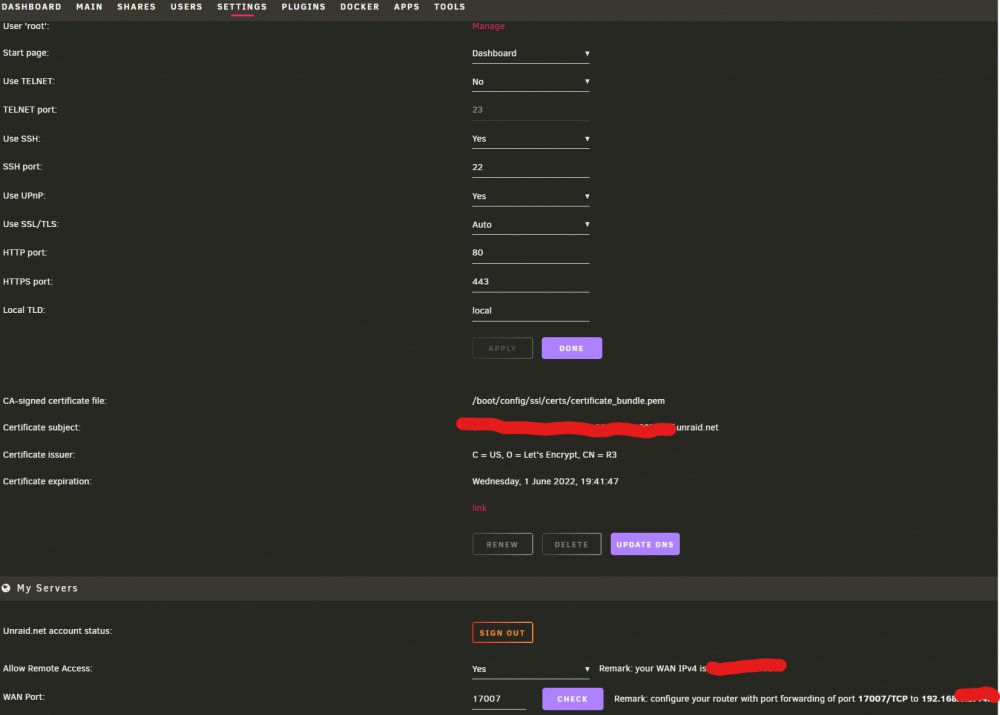Click the Delete certificate button
Image resolution: width=1000 pixels, height=715 pixels.
pyautogui.click(x=571, y=545)
